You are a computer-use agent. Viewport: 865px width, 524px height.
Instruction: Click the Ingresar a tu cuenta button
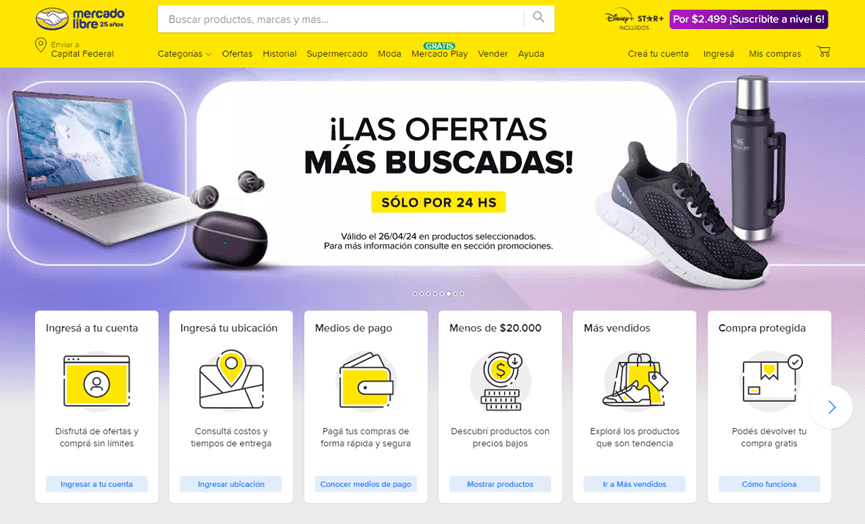pos(97,484)
